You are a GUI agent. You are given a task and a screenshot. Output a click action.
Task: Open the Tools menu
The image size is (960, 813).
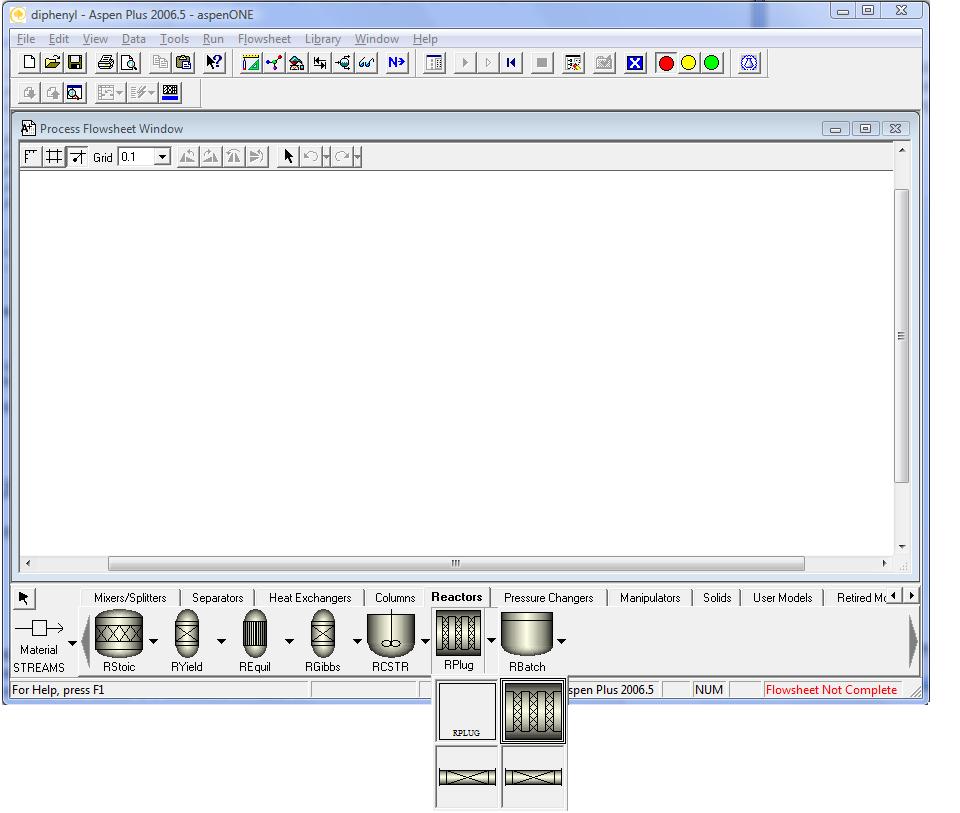point(174,39)
